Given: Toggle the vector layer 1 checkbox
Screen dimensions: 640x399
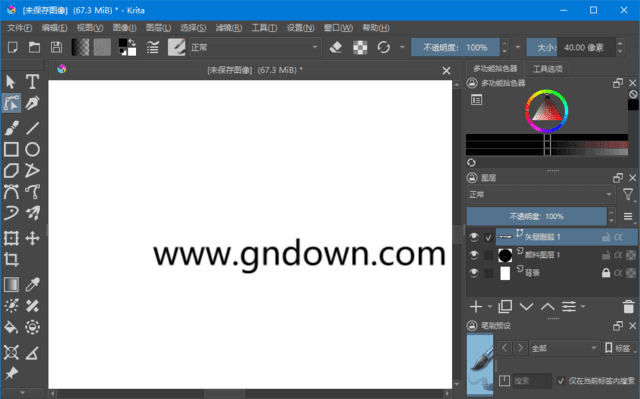Looking at the screenshot, I should [488, 237].
